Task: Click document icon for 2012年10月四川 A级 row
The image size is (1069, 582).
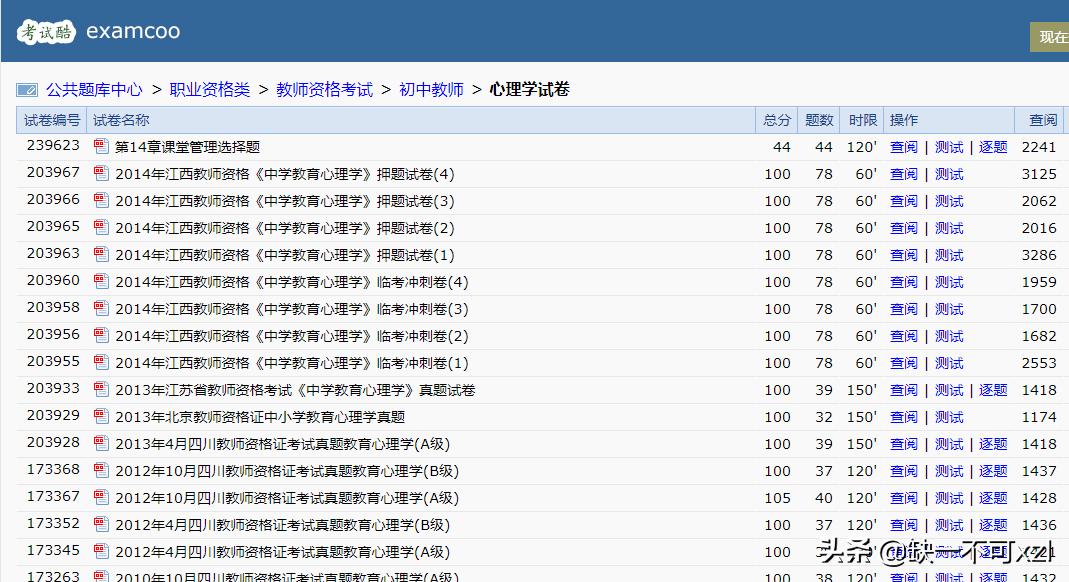Action: tap(102, 497)
